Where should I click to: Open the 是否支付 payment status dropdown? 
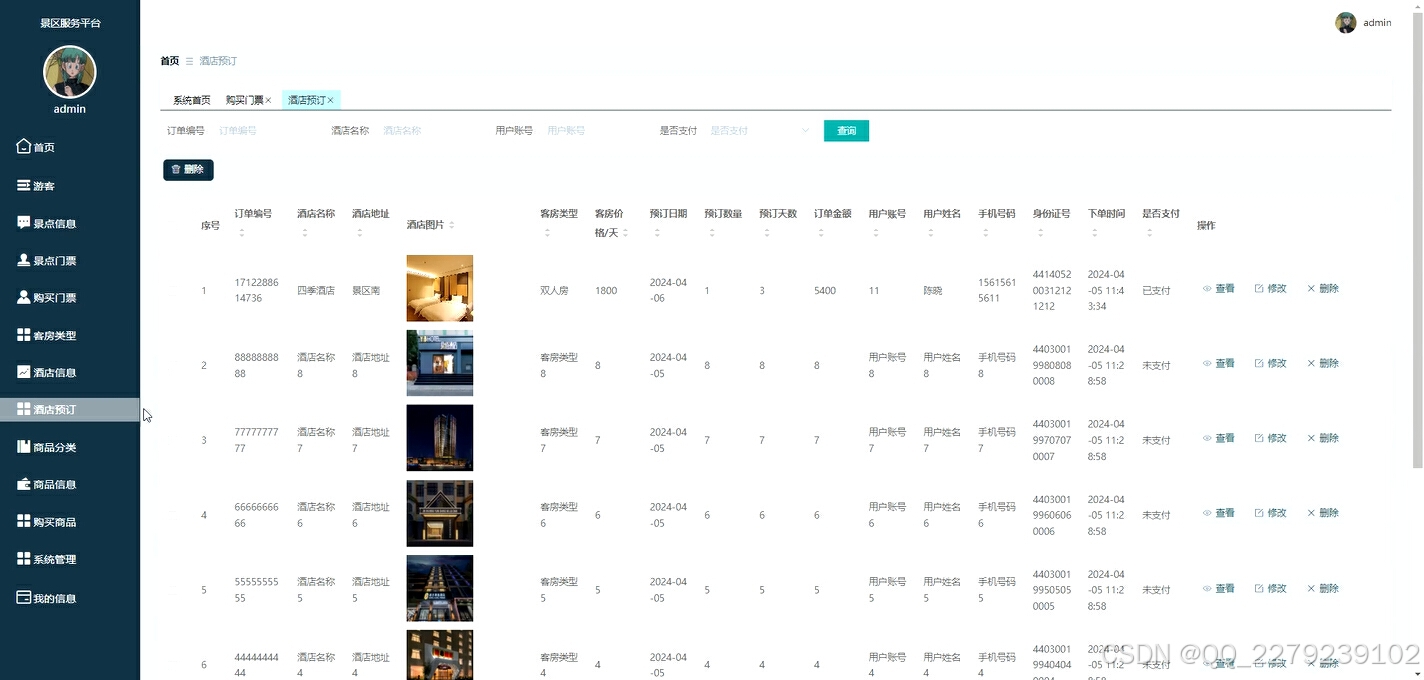pyautogui.click(x=760, y=130)
